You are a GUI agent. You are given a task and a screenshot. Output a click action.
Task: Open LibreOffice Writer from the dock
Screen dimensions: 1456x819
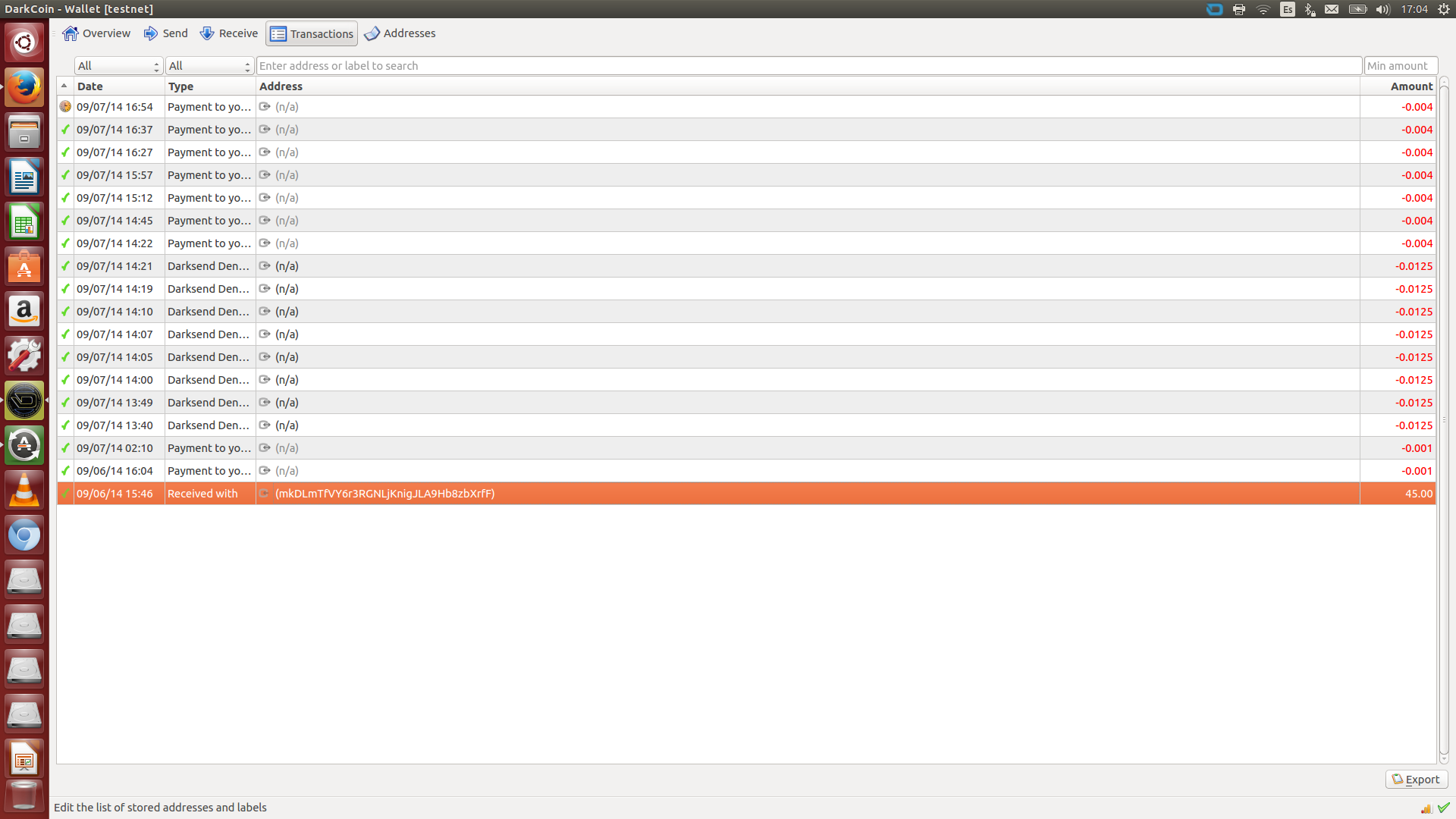(24, 177)
